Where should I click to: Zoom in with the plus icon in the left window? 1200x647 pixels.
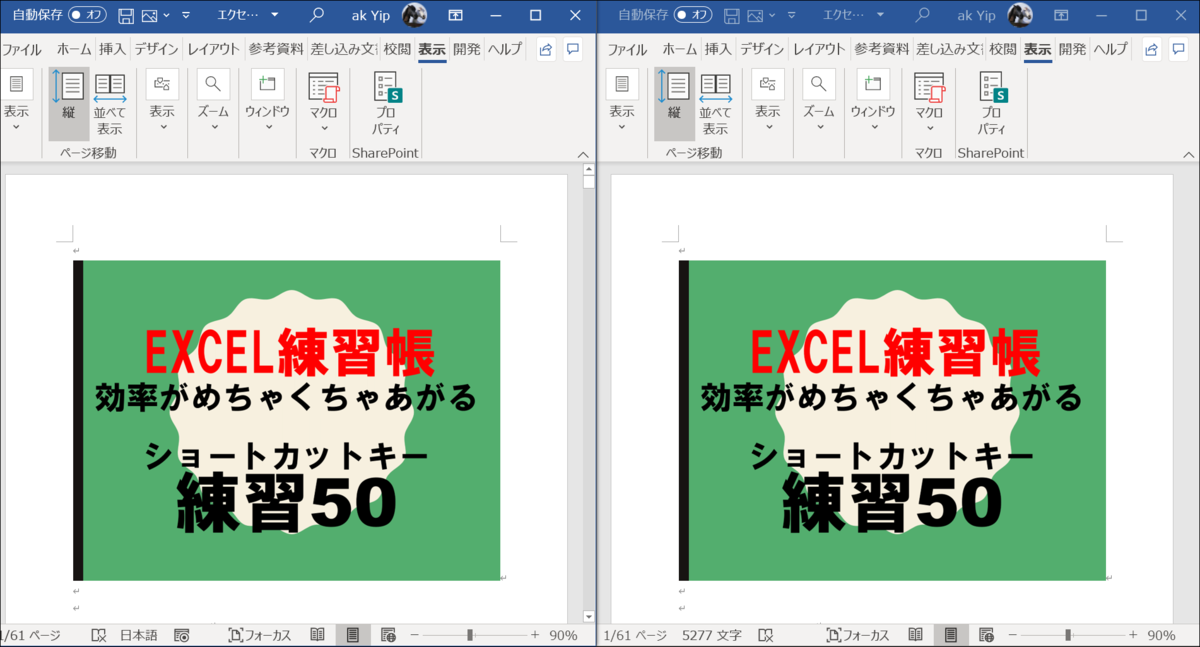pyautogui.click(x=535, y=635)
